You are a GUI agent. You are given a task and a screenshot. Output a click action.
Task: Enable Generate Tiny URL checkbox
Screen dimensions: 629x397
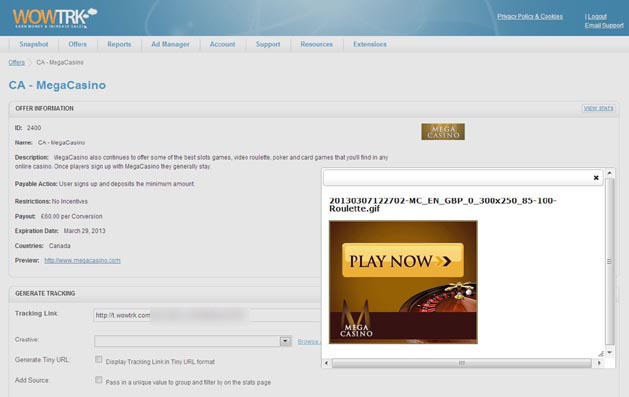[x=99, y=359]
